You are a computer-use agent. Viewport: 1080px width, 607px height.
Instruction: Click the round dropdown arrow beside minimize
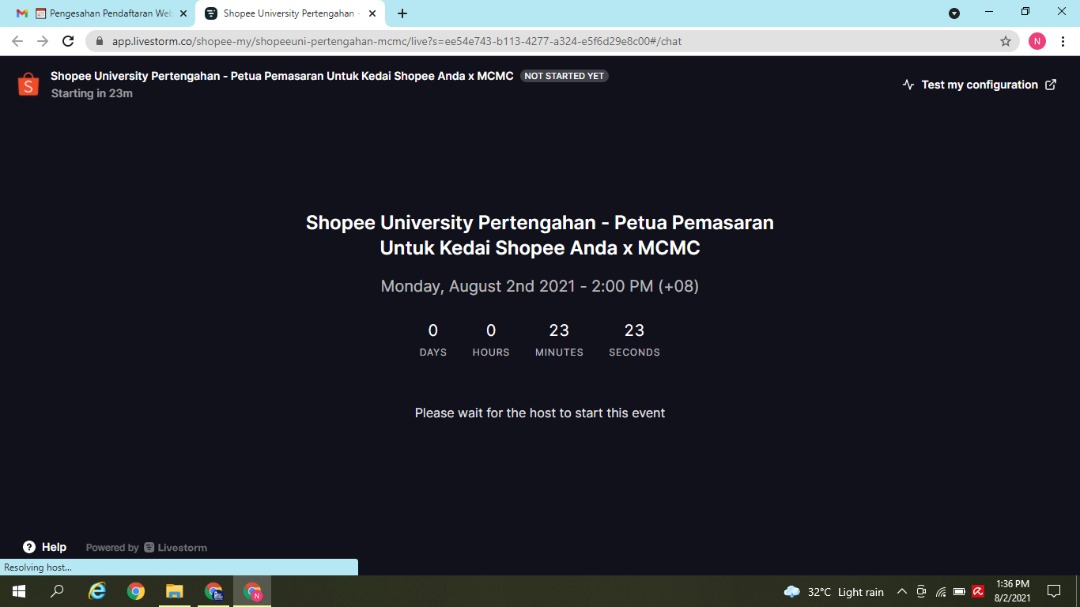point(953,13)
